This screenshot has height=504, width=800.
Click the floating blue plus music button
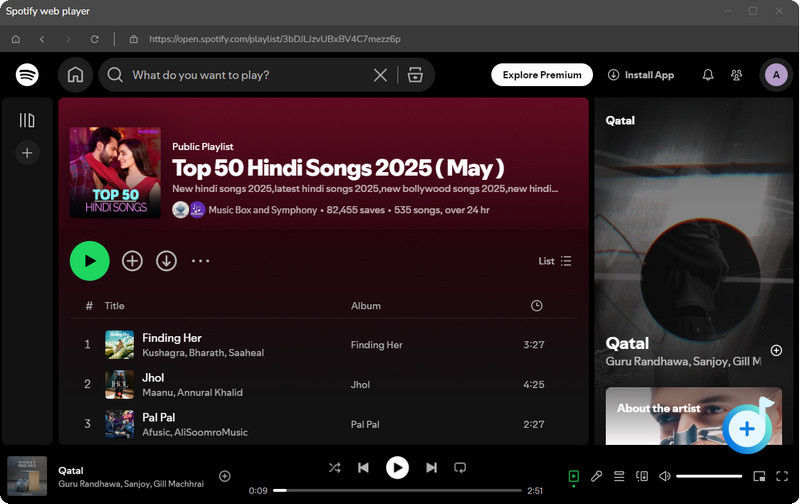[747, 429]
